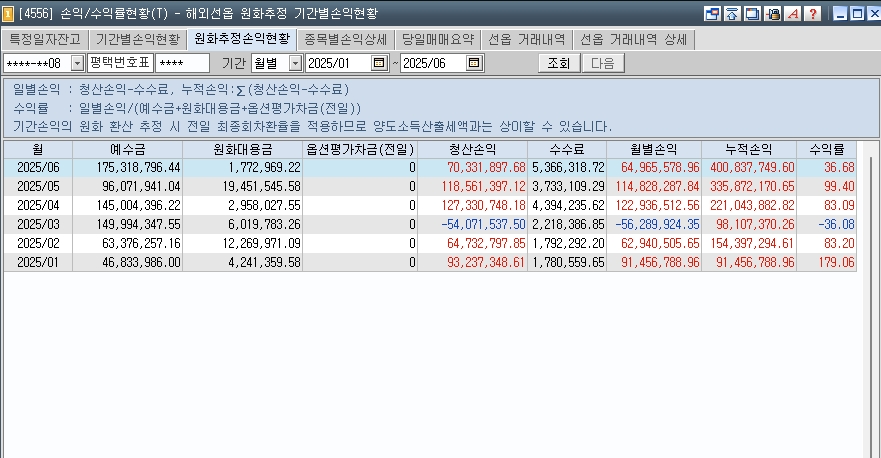Click the yellow screen icon beside [4556]
881x458 pixels.
[x=8, y=13]
